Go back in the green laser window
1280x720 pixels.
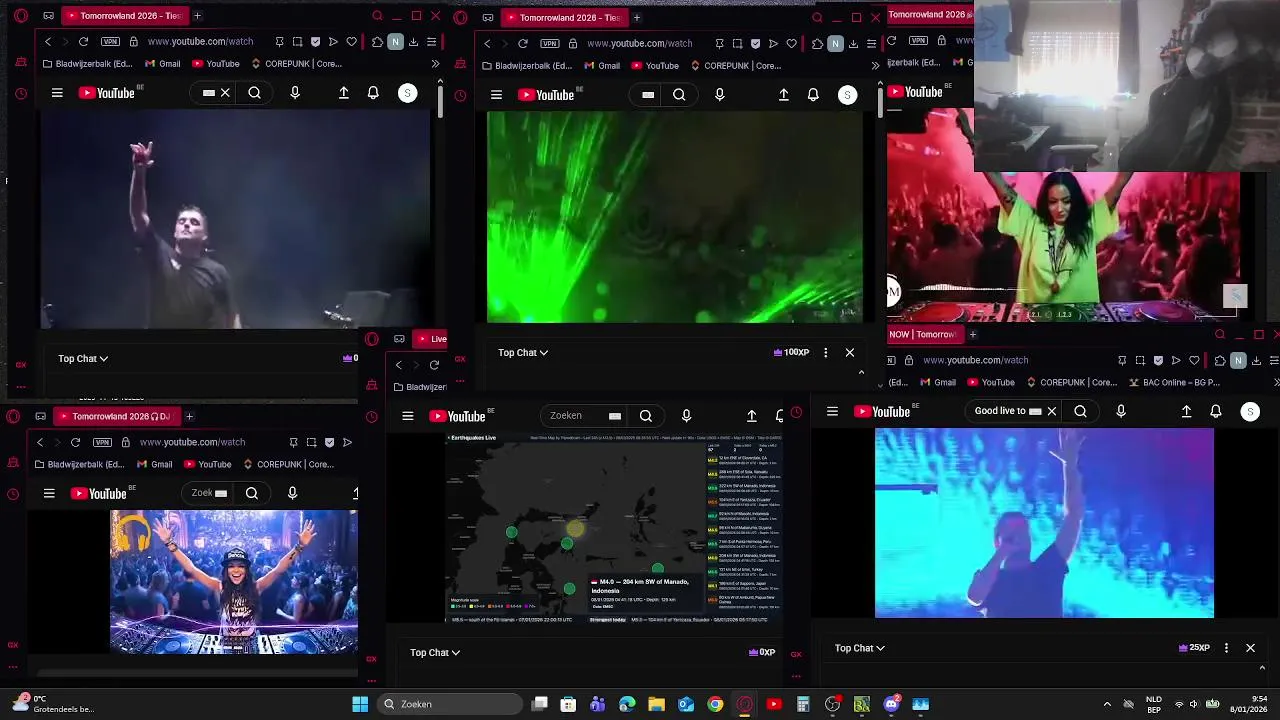pyautogui.click(x=487, y=43)
